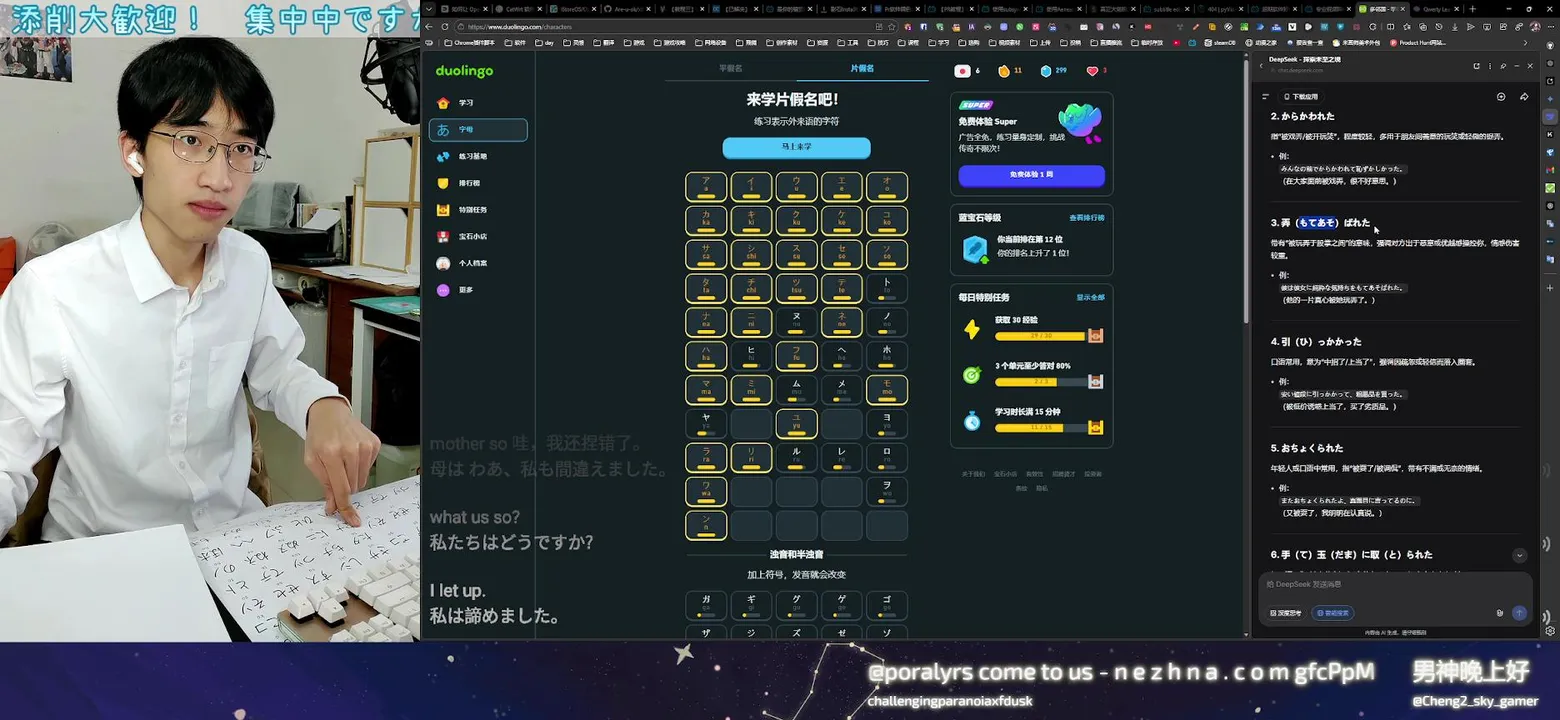Click the Duolingo page vertical scrollbar
Screen dimensions: 1560x720
tap(1246, 190)
